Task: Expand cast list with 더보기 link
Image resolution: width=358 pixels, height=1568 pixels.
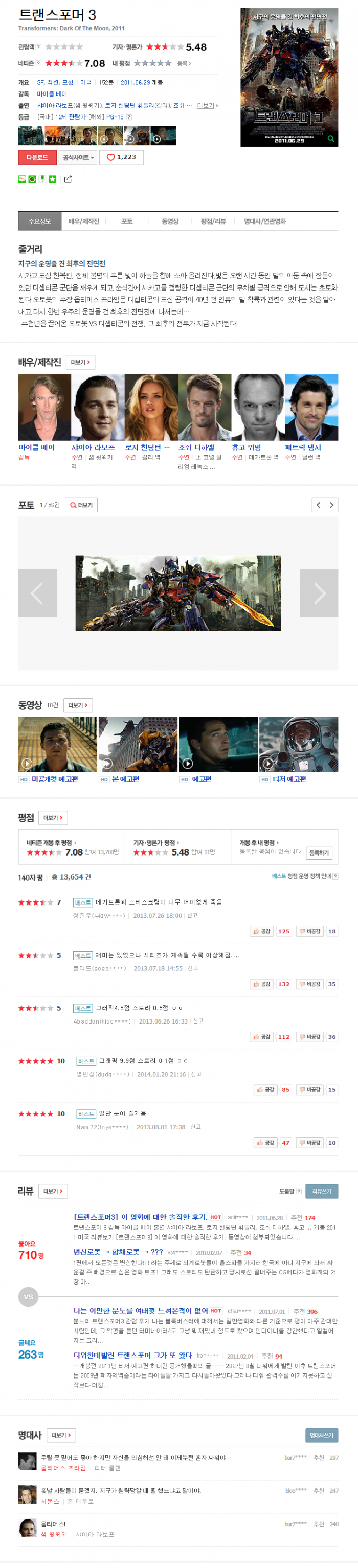Action: (x=207, y=105)
